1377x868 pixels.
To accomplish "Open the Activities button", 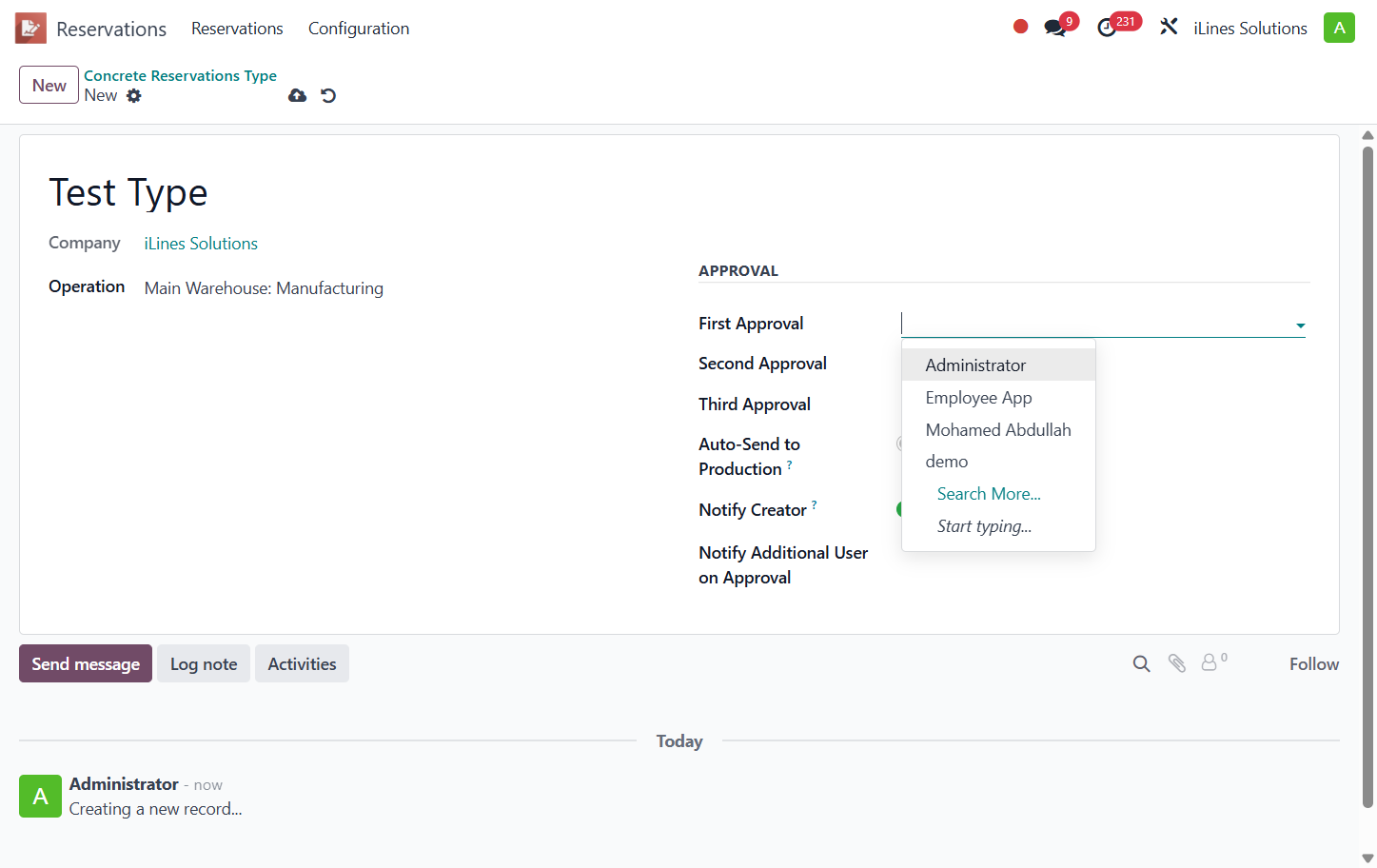I will tap(302, 663).
